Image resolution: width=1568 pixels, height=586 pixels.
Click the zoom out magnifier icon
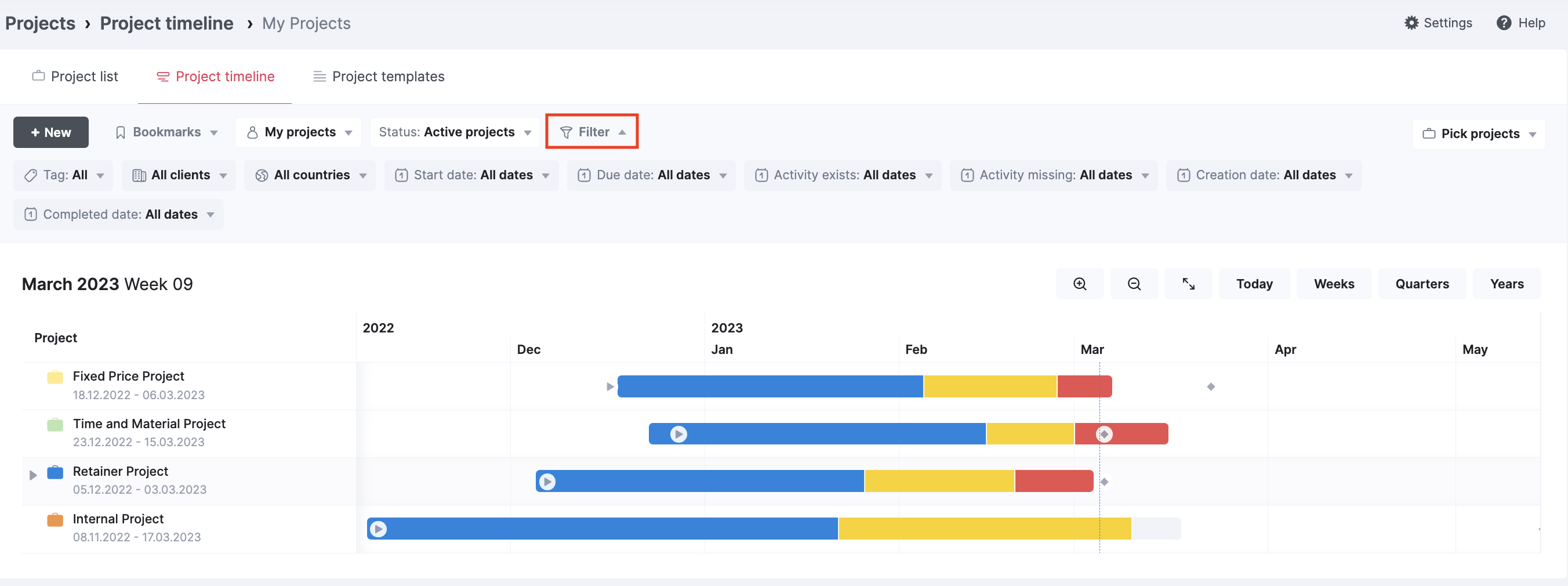click(1134, 284)
